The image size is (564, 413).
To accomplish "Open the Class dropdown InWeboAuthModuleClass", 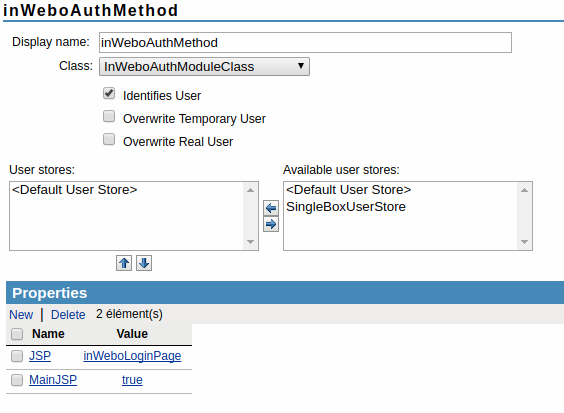I will click(204, 67).
